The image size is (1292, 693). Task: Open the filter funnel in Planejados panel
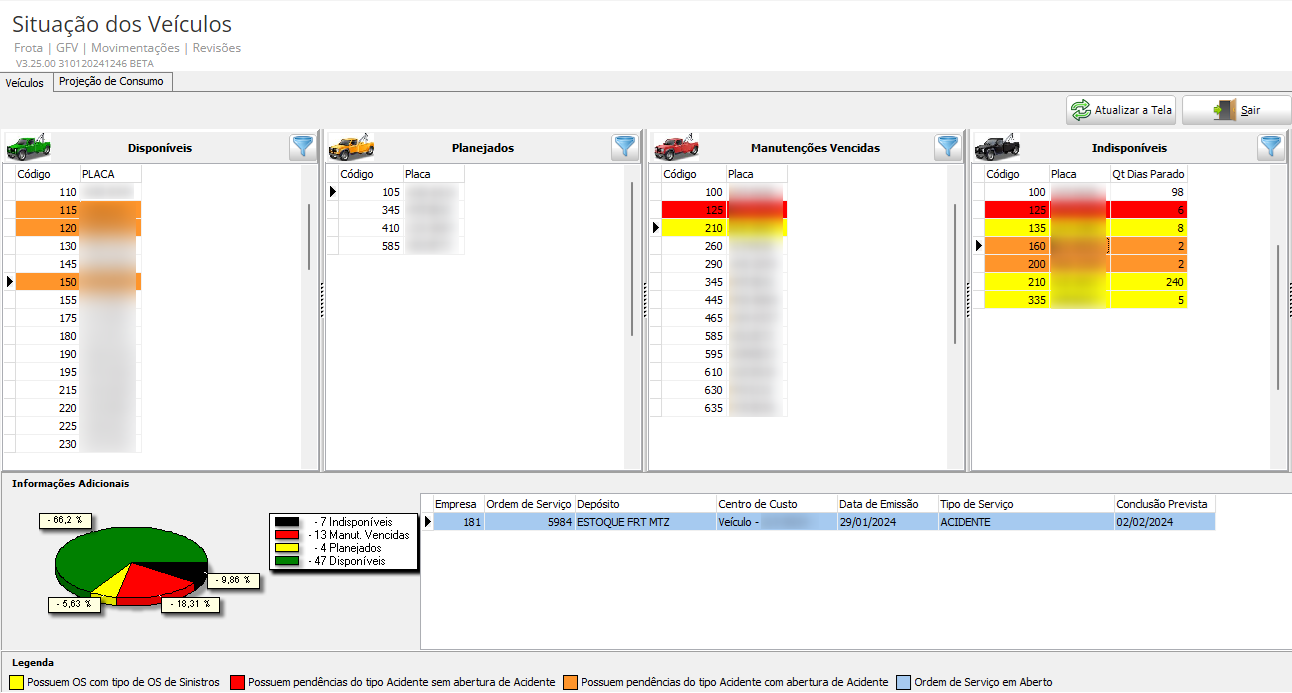tap(625, 147)
